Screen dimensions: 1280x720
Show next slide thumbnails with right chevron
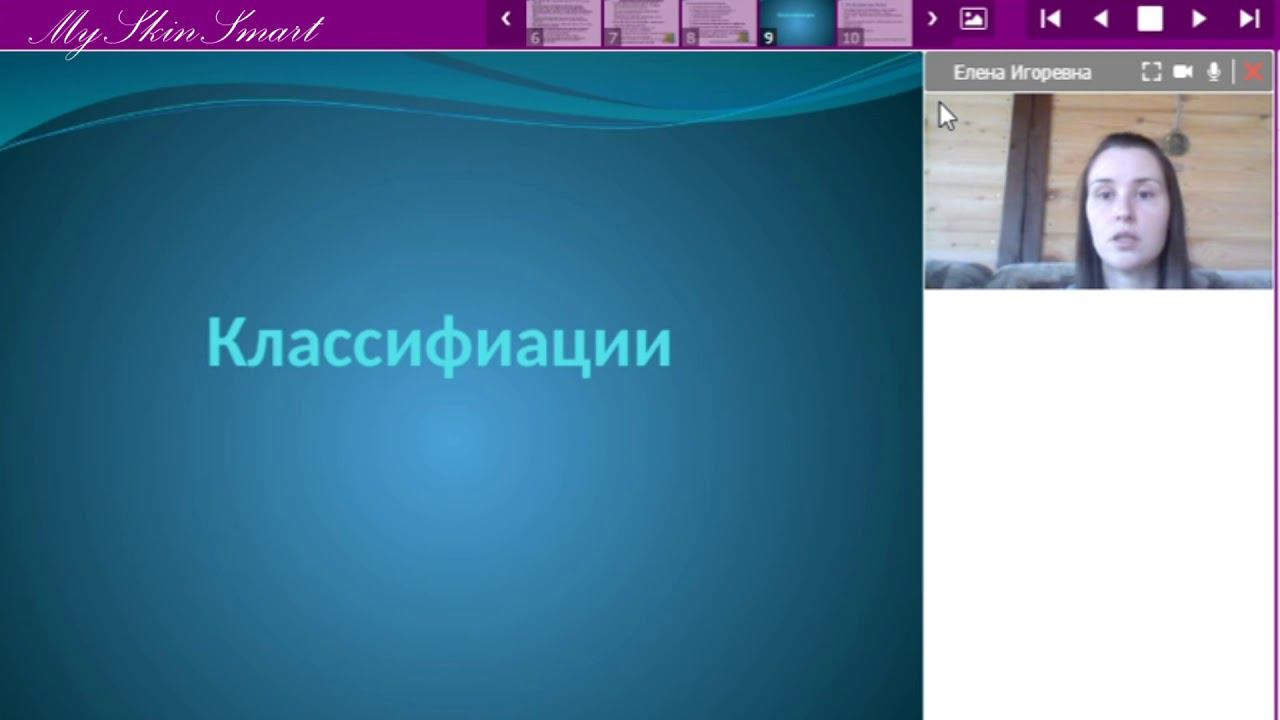(x=932, y=18)
